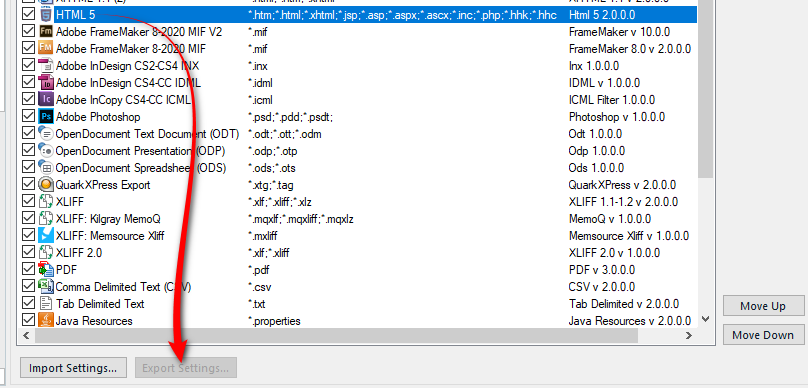808x388 pixels.
Task: Select the Adobe Photoshop row label
Action: tap(98, 117)
